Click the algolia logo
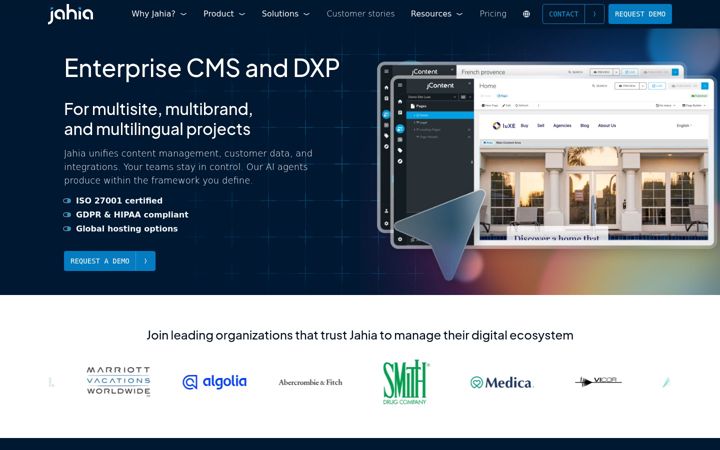 214,382
